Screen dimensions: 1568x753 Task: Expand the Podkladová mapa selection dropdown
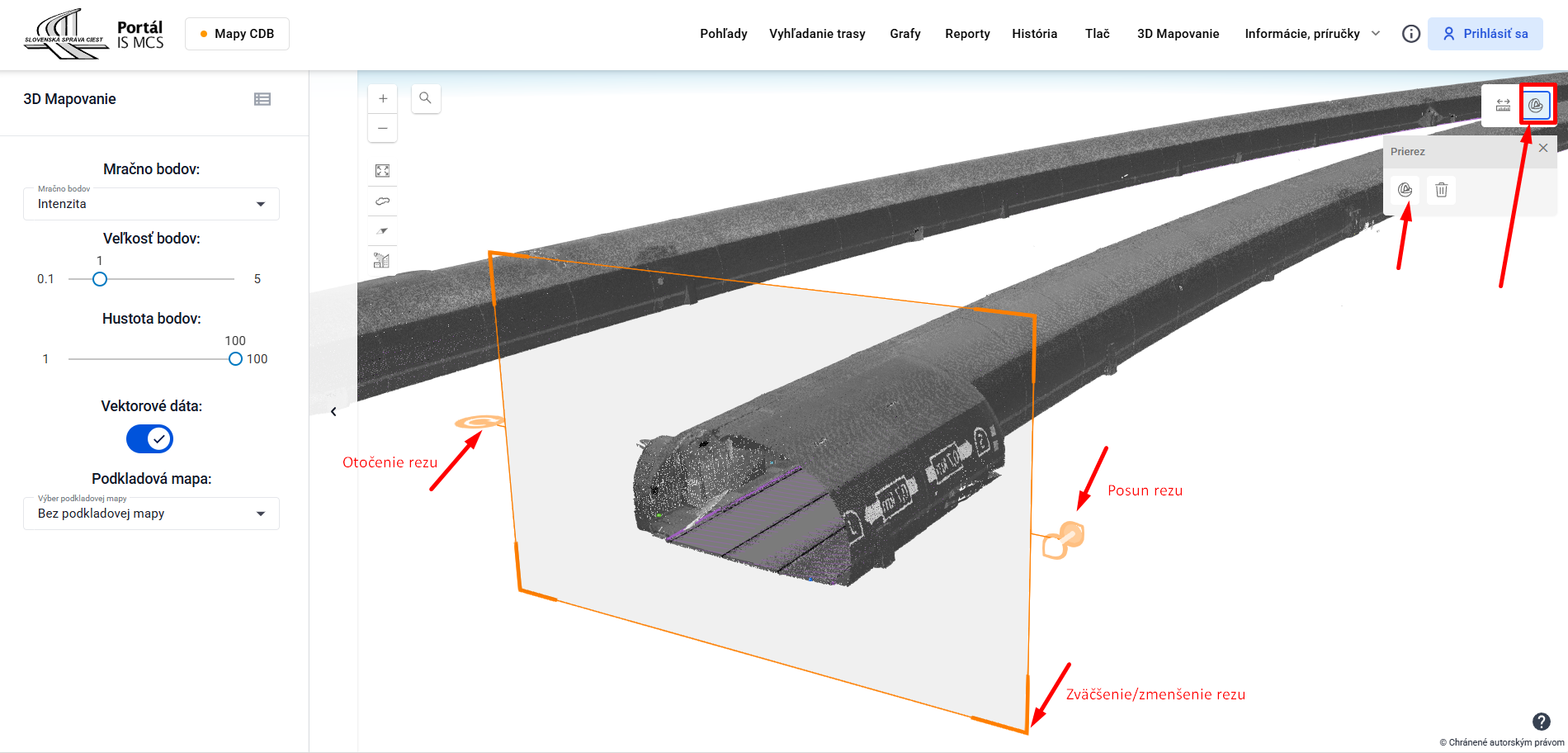pyautogui.click(x=151, y=514)
